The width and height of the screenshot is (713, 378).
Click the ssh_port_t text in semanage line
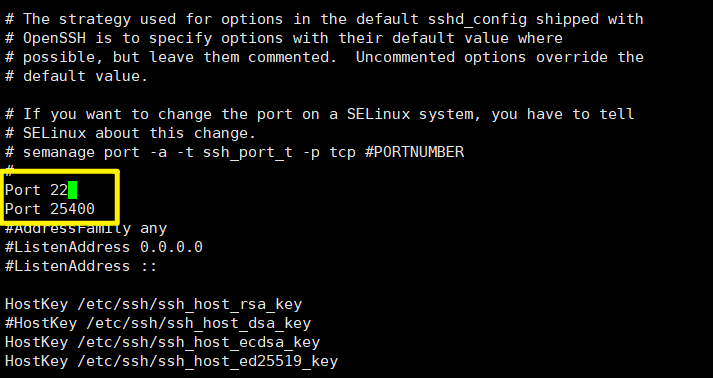click(x=248, y=152)
